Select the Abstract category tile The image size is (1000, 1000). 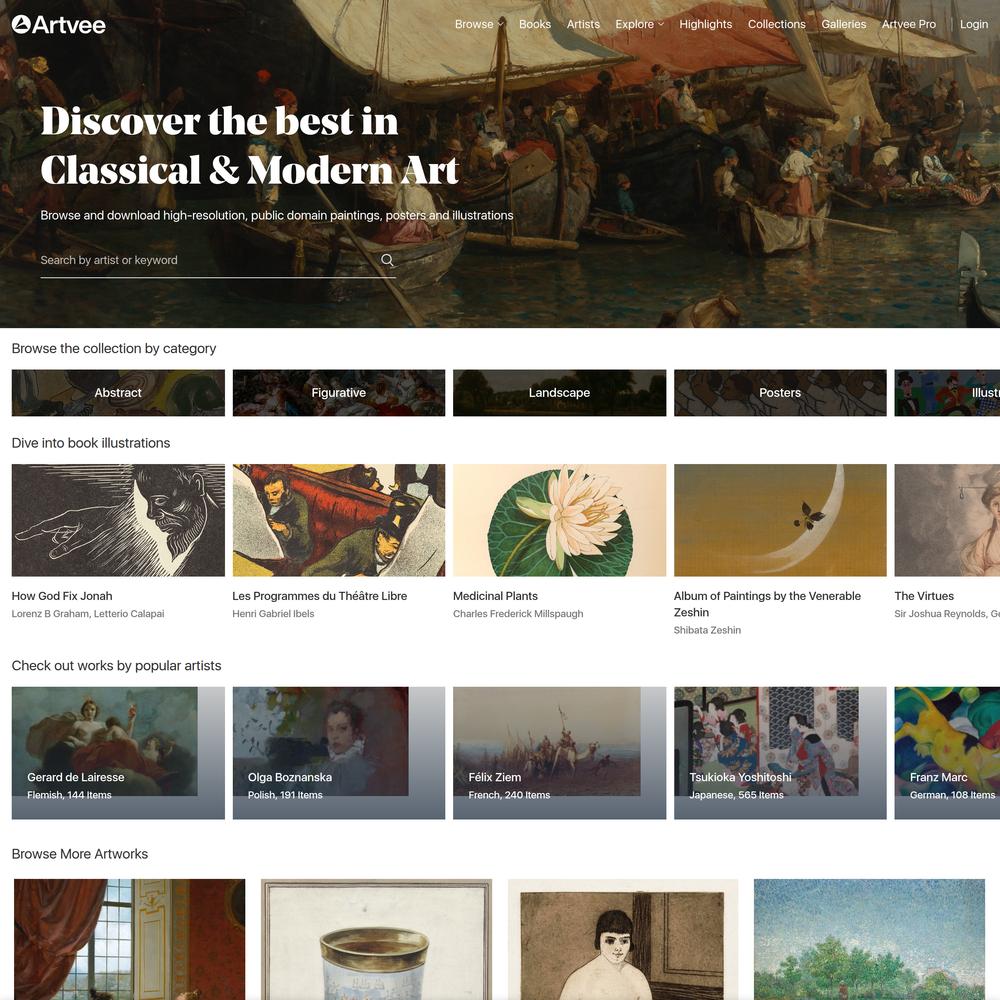(118, 393)
